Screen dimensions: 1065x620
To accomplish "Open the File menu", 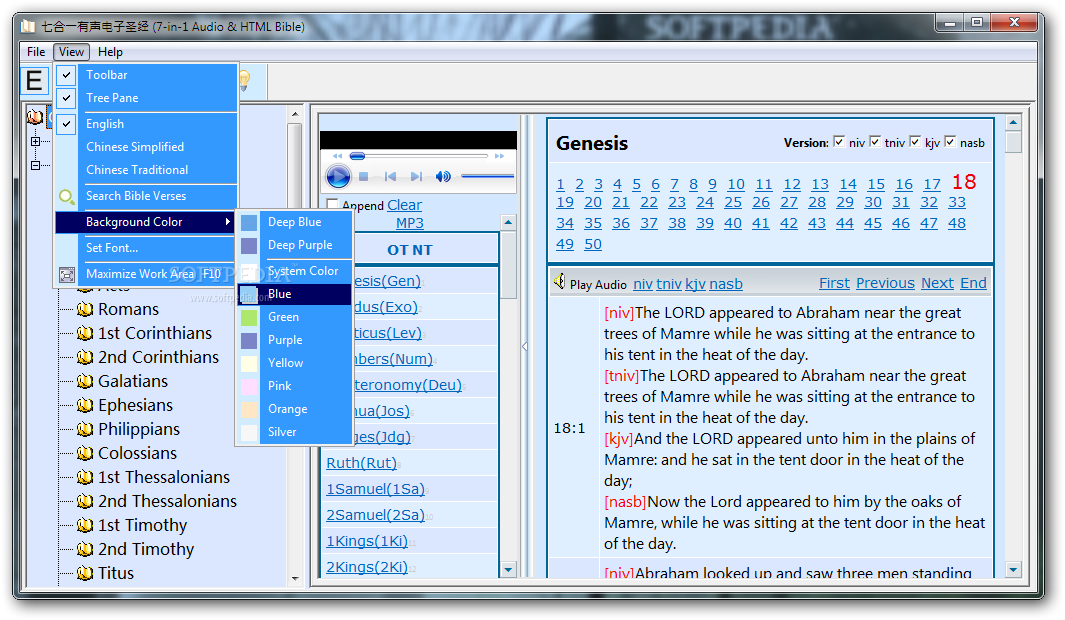I will (x=36, y=52).
